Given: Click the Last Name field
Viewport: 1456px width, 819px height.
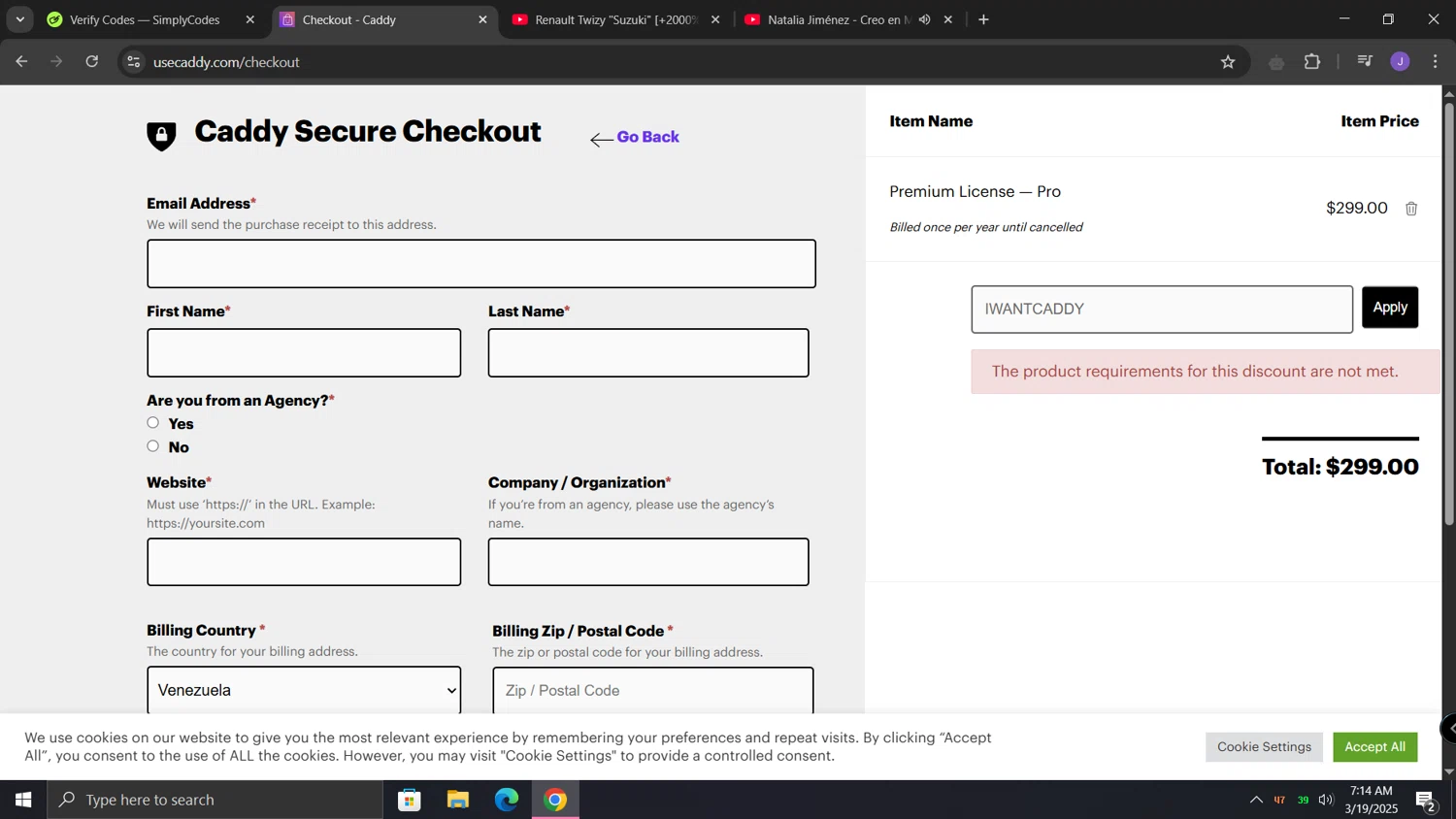Looking at the screenshot, I should [x=648, y=352].
